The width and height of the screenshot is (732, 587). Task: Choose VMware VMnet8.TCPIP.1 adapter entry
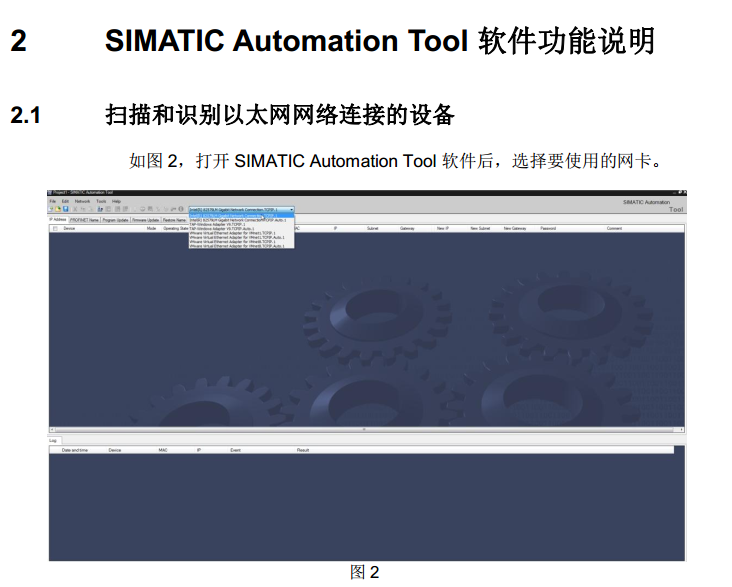(241, 242)
